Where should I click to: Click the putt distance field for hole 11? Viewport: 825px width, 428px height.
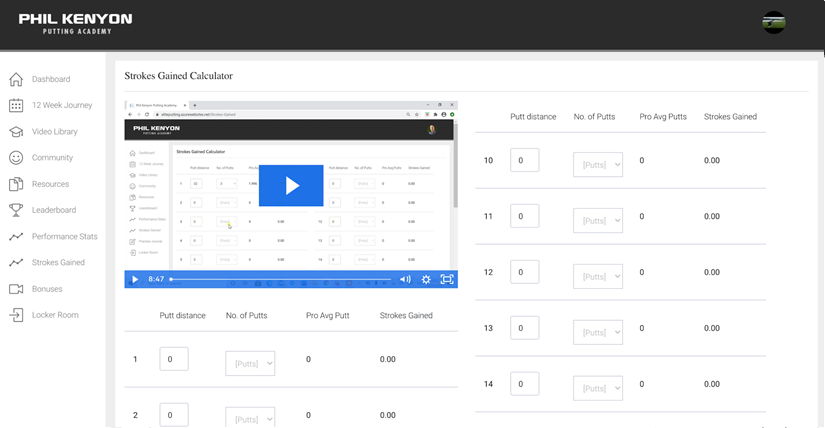(x=525, y=216)
